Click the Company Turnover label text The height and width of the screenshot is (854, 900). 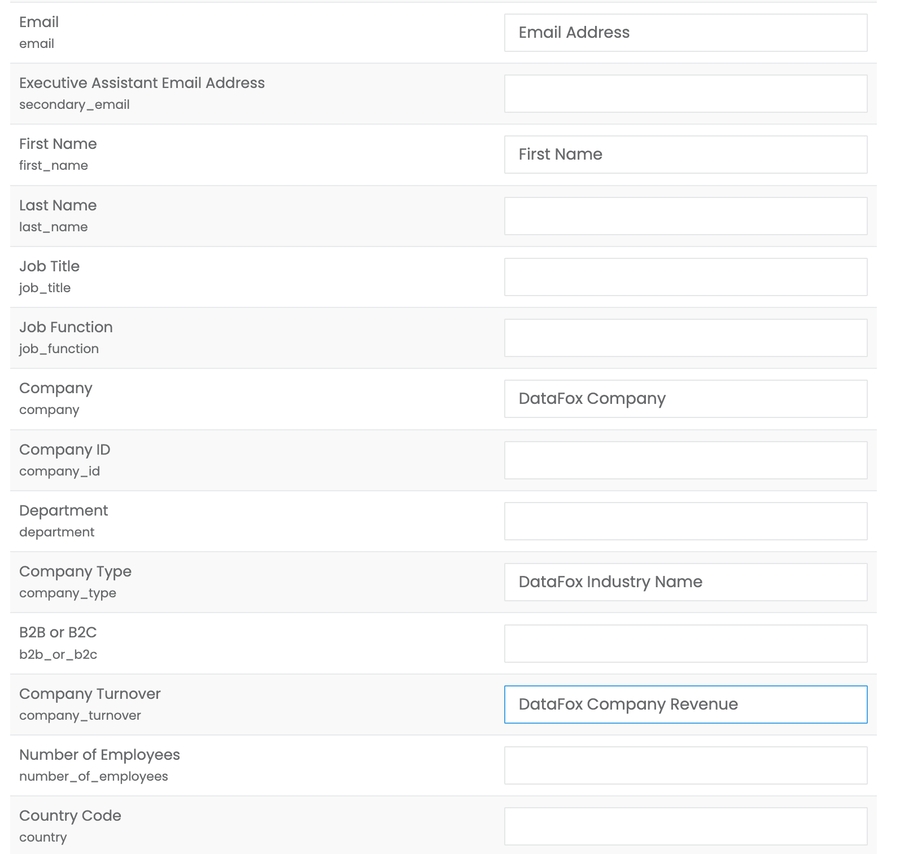coord(90,694)
